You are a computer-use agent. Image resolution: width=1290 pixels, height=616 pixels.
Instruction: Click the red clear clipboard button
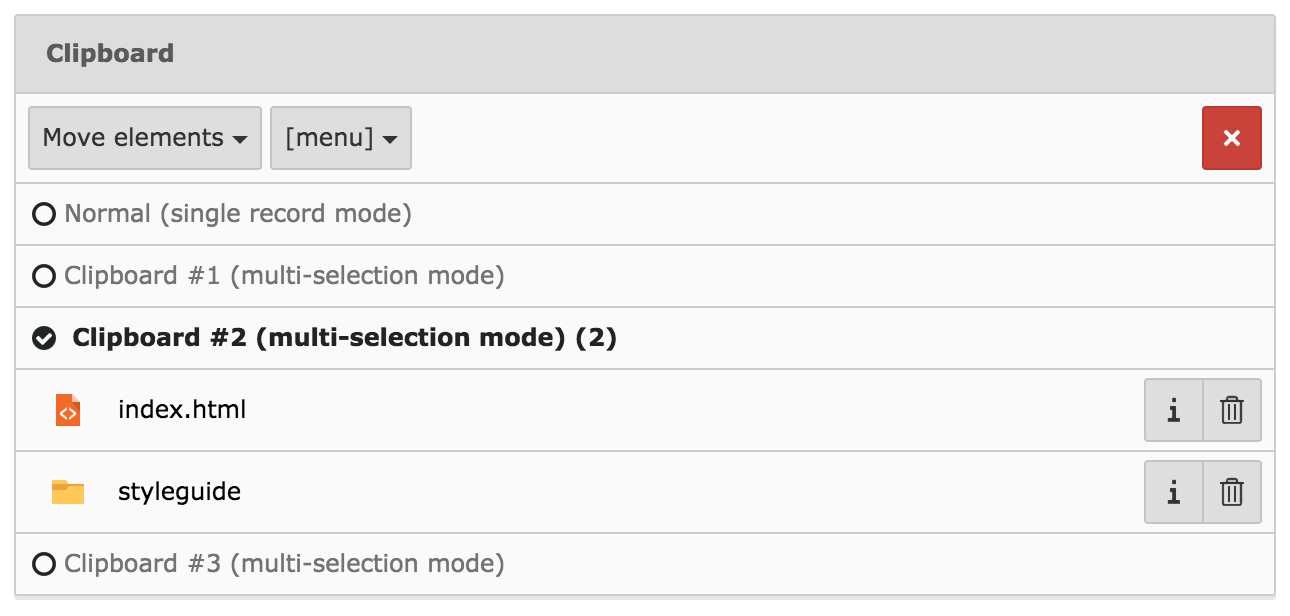point(1231,138)
